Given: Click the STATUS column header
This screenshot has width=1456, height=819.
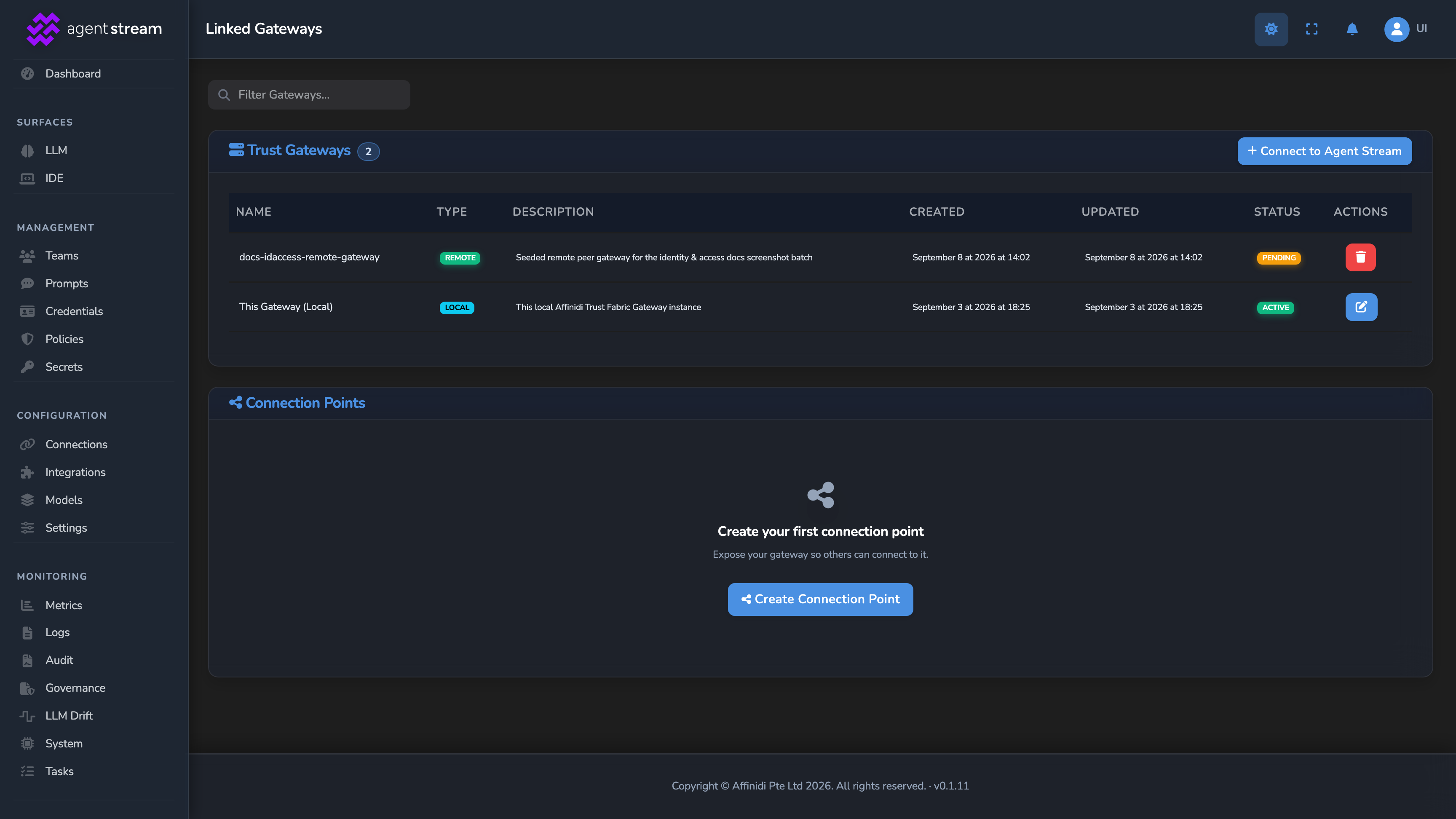Looking at the screenshot, I should tap(1277, 211).
